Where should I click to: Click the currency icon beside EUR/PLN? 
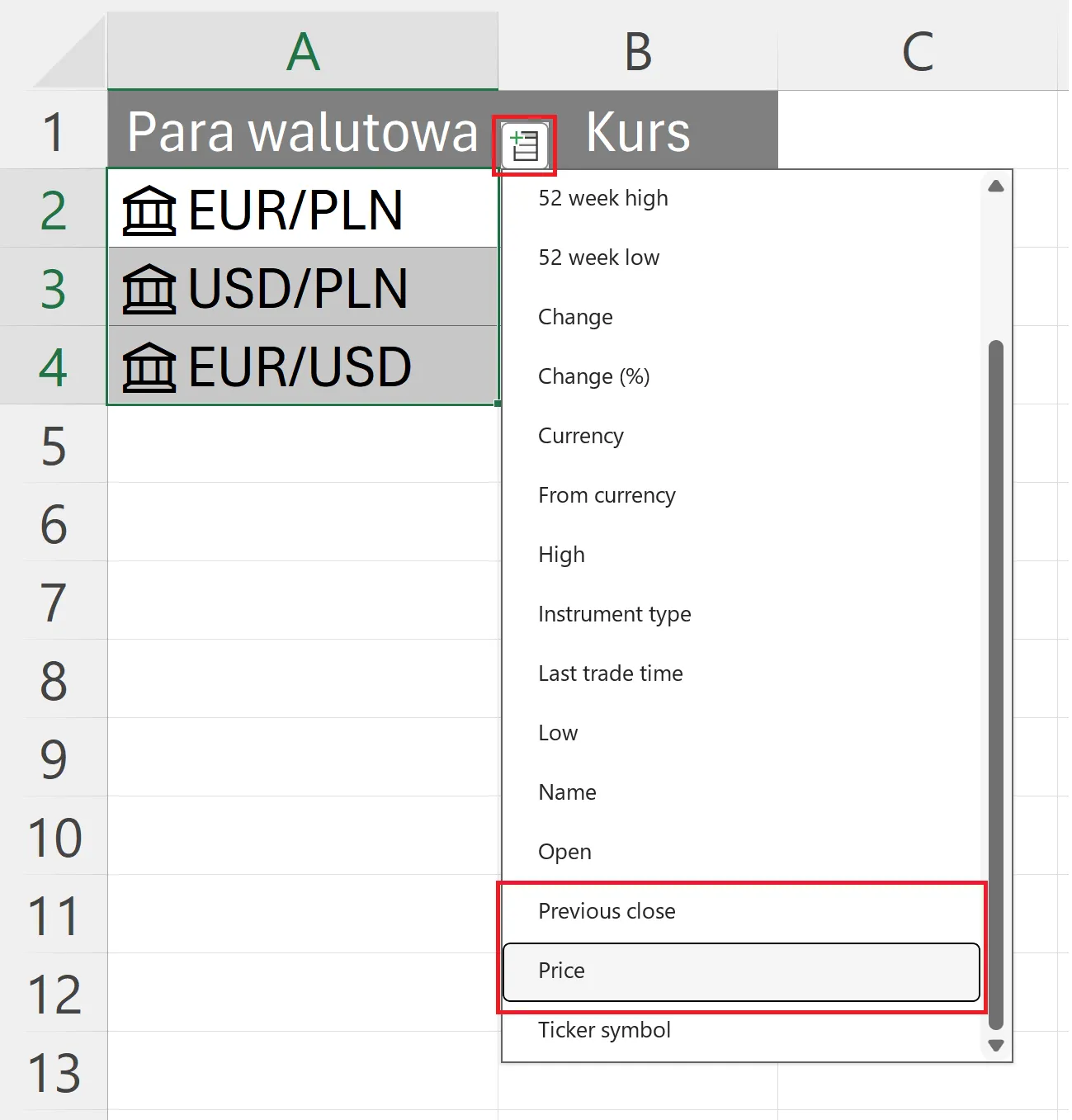149,210
